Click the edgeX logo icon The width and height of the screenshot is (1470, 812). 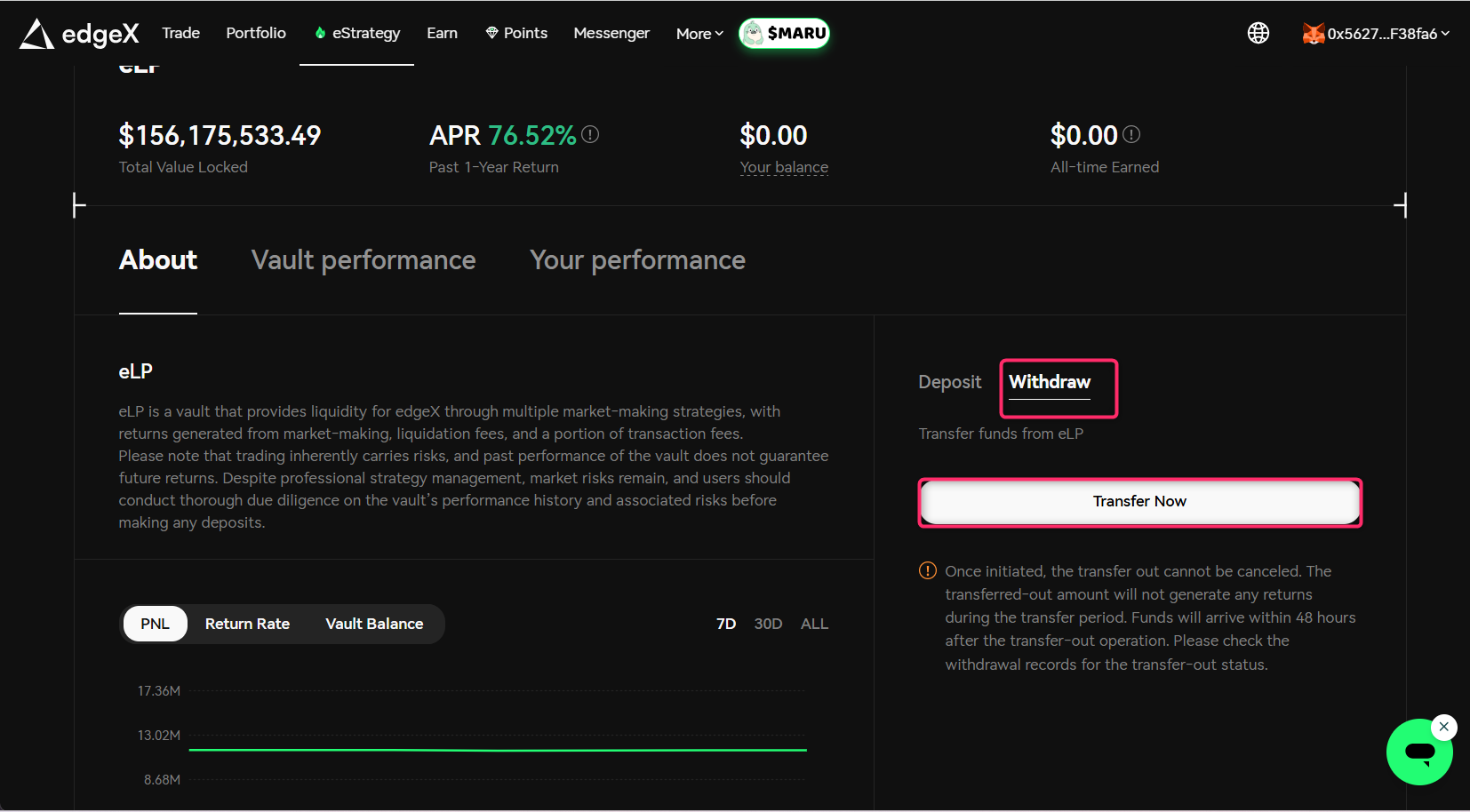36,34
